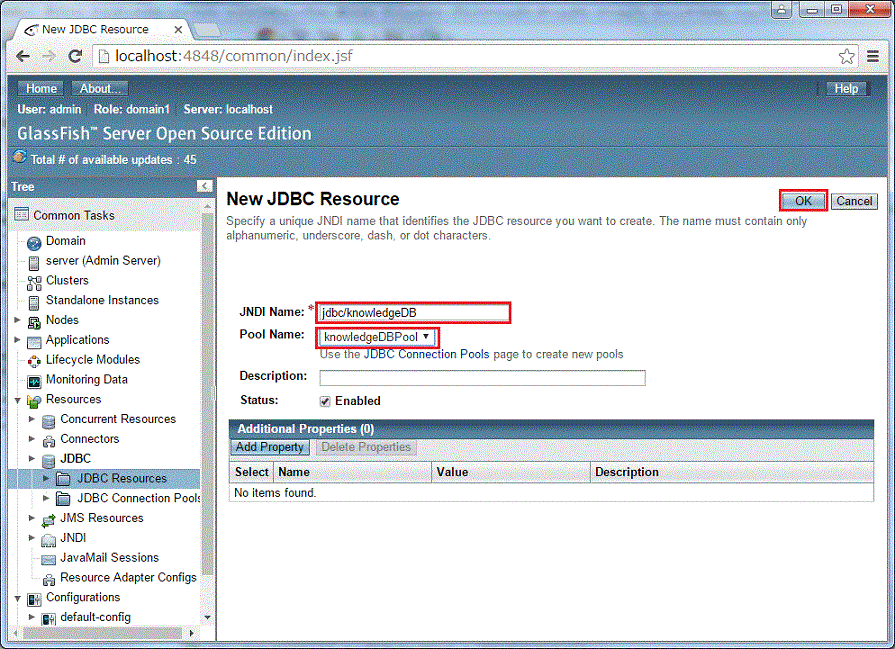This screenshot has width=895, height=649.
Task: Open Monitoring Data in the tree
Action: click(x=87, y=380)
